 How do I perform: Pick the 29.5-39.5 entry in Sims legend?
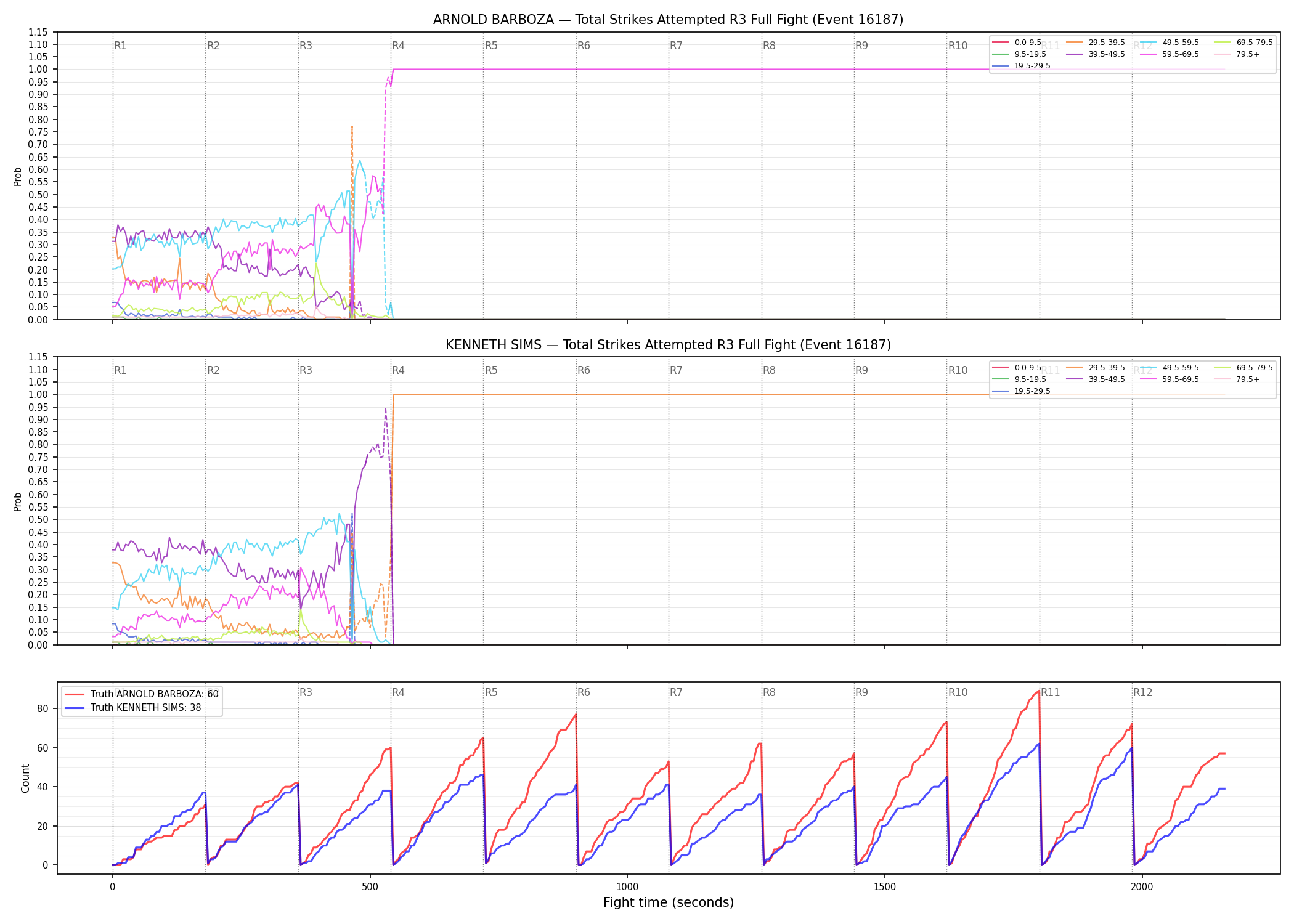pyautogui.click(x=1096, y=368)
